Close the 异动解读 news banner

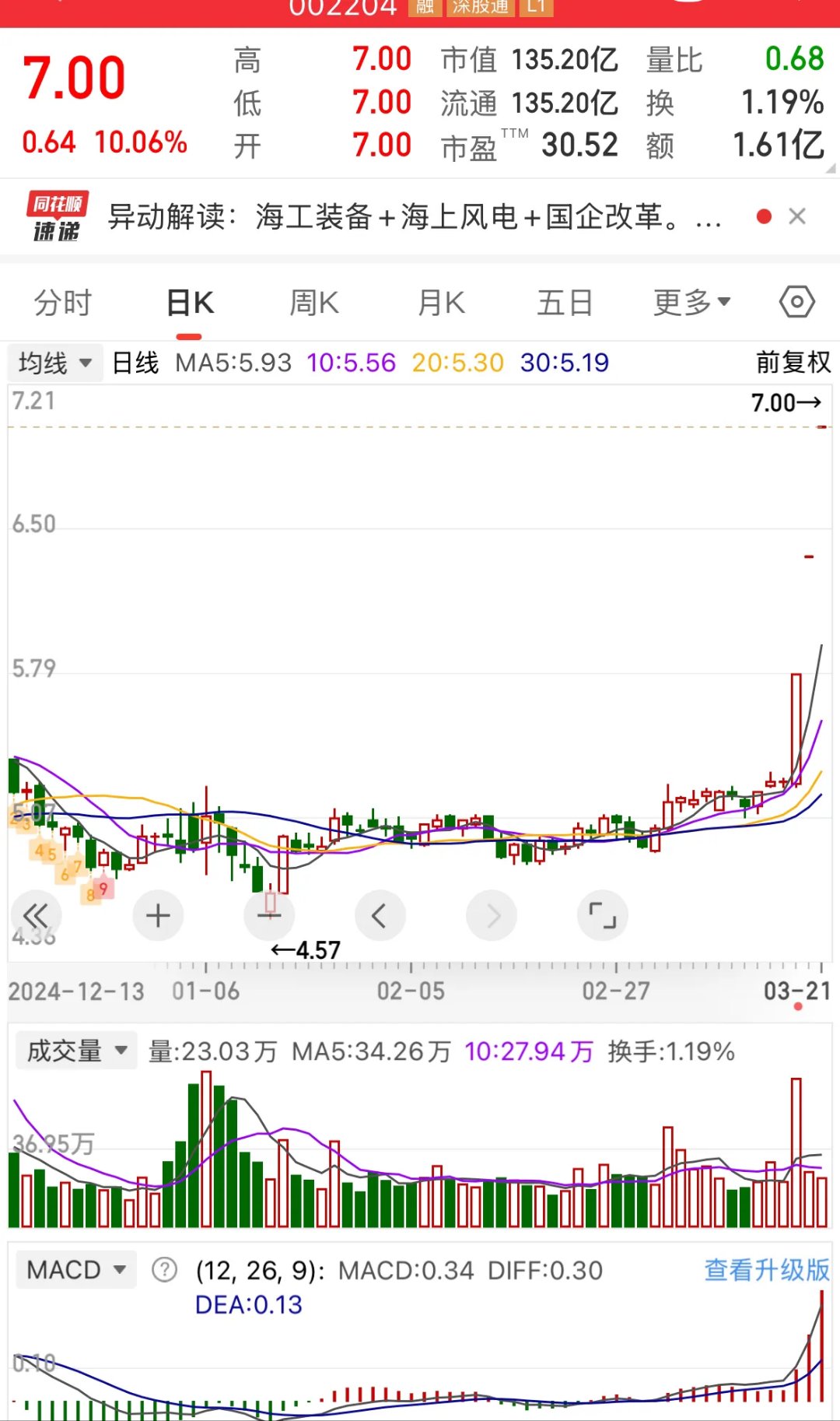pos(797,216)
